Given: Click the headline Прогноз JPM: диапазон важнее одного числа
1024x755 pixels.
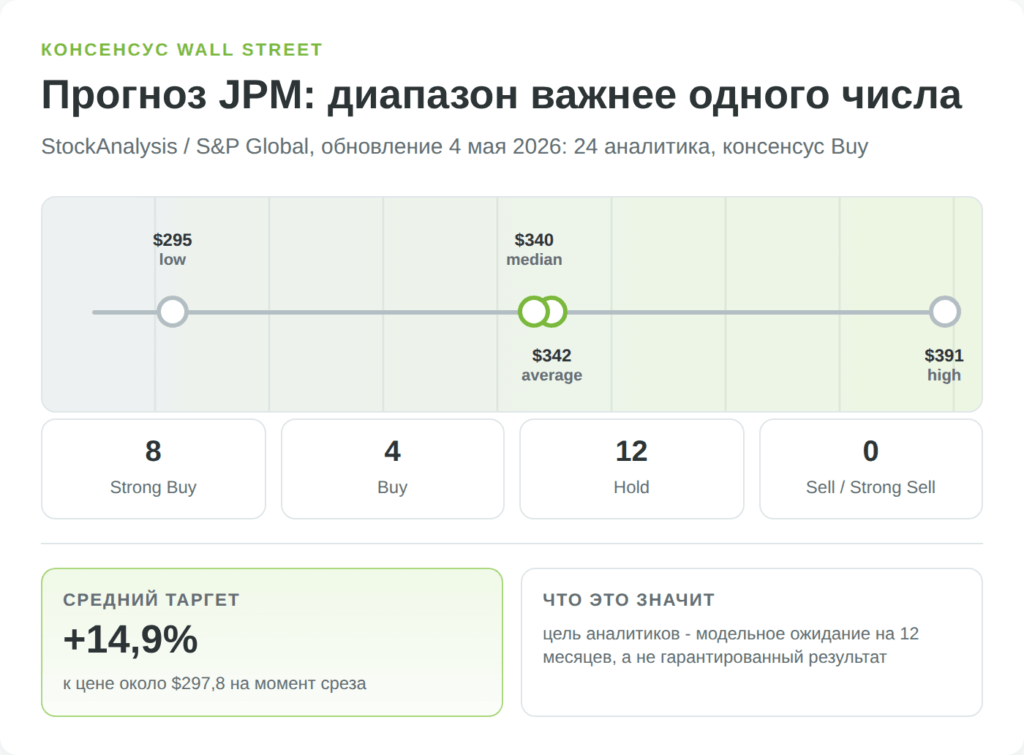Looking at the screenshot, I should (502, 95).
